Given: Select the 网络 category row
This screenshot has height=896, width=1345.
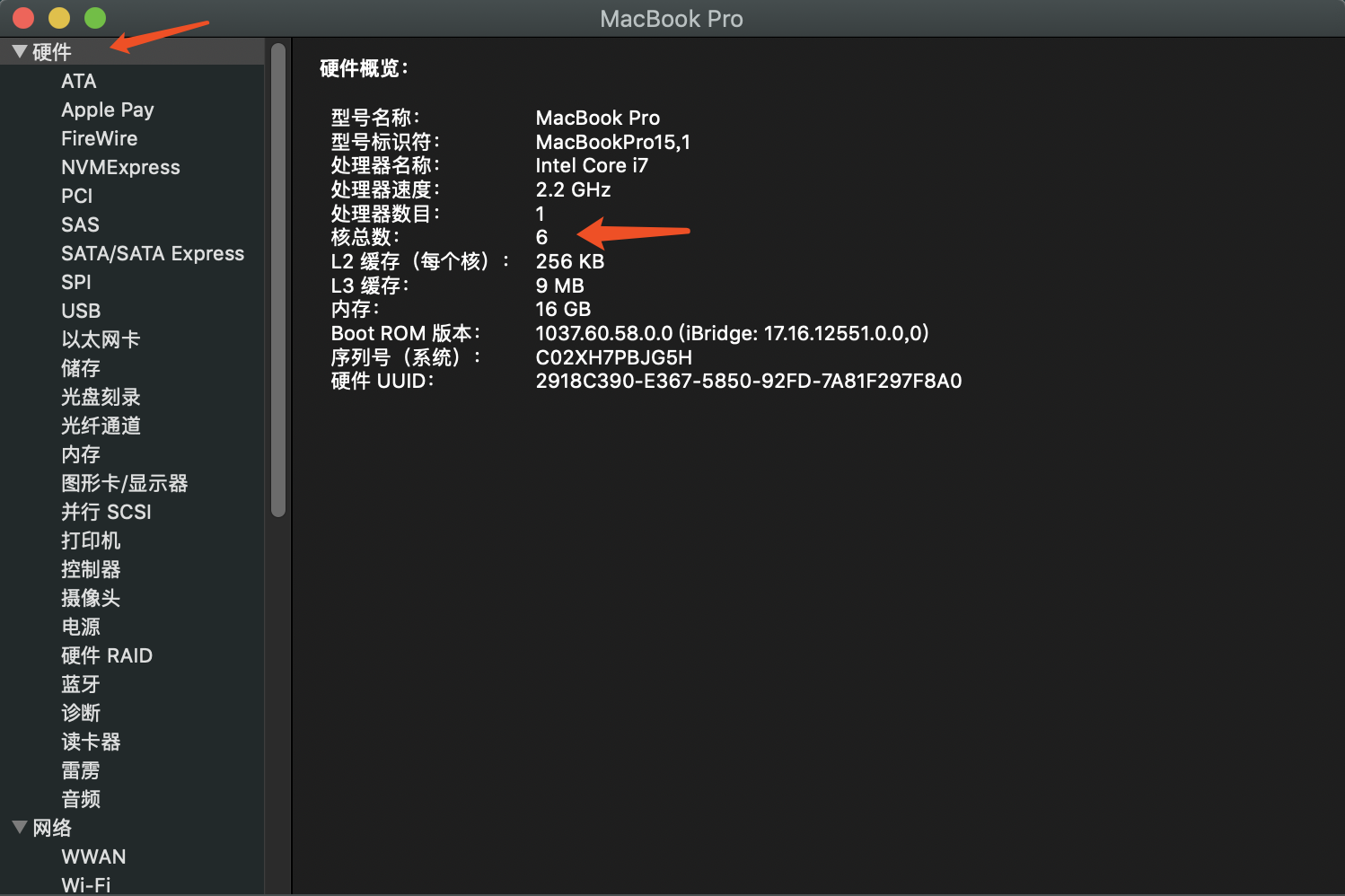Looking at the screenshot, I should click(132, 828).
